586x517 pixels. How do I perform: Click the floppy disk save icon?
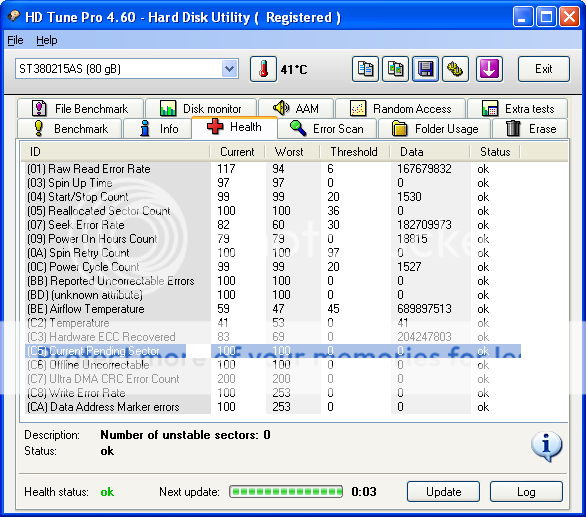(425, 69)
